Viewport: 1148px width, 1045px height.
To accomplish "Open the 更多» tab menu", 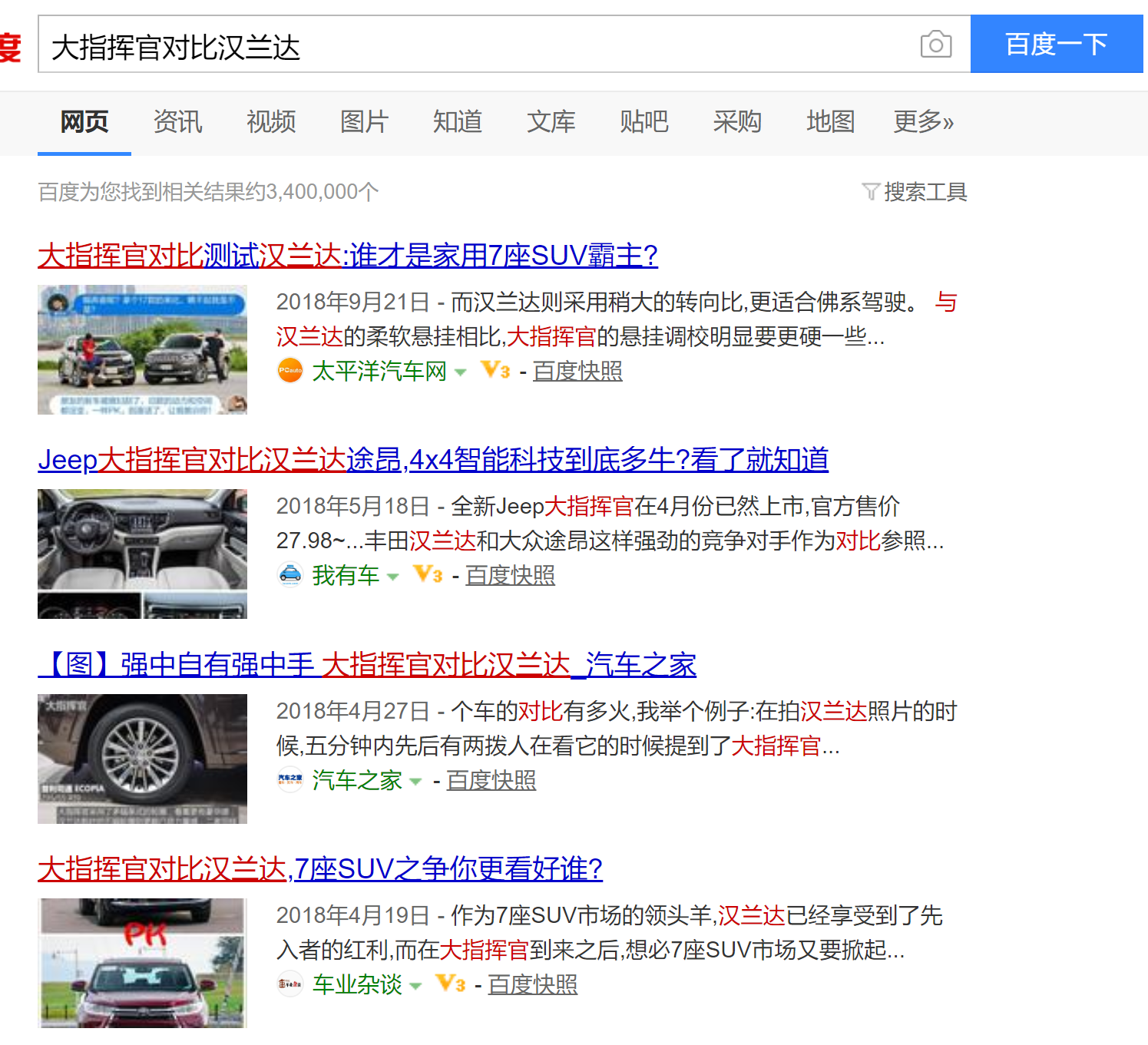I will pyautogui.click(x=923, y=121).
